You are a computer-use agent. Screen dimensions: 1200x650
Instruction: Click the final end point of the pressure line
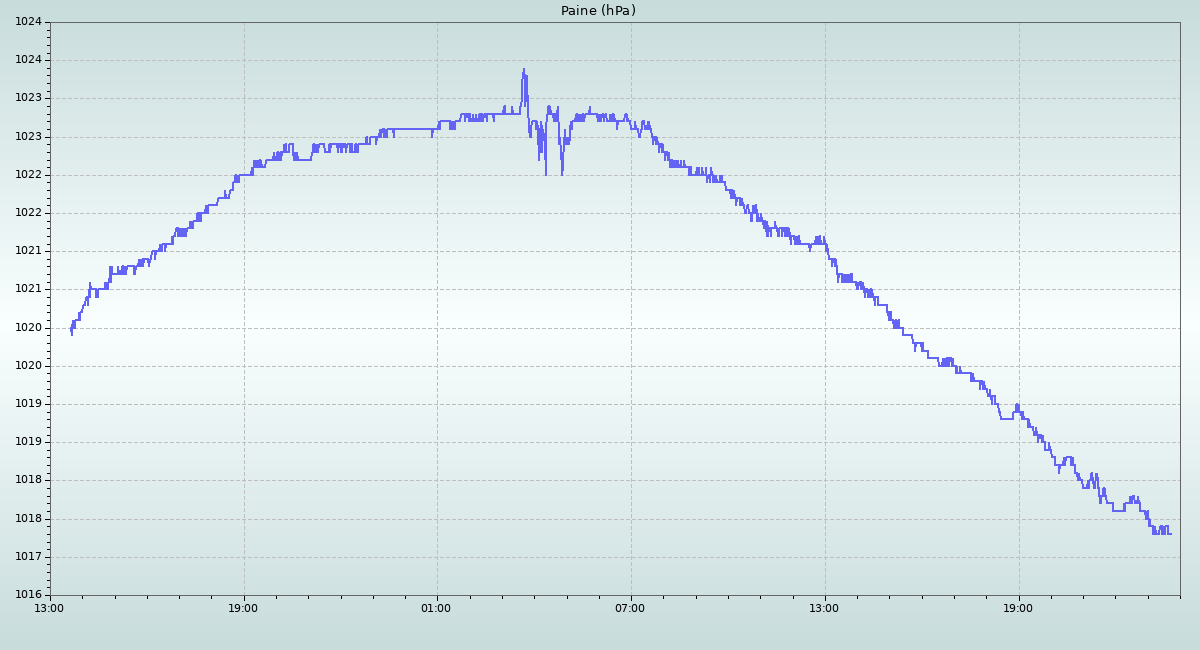click(1170, 533)
